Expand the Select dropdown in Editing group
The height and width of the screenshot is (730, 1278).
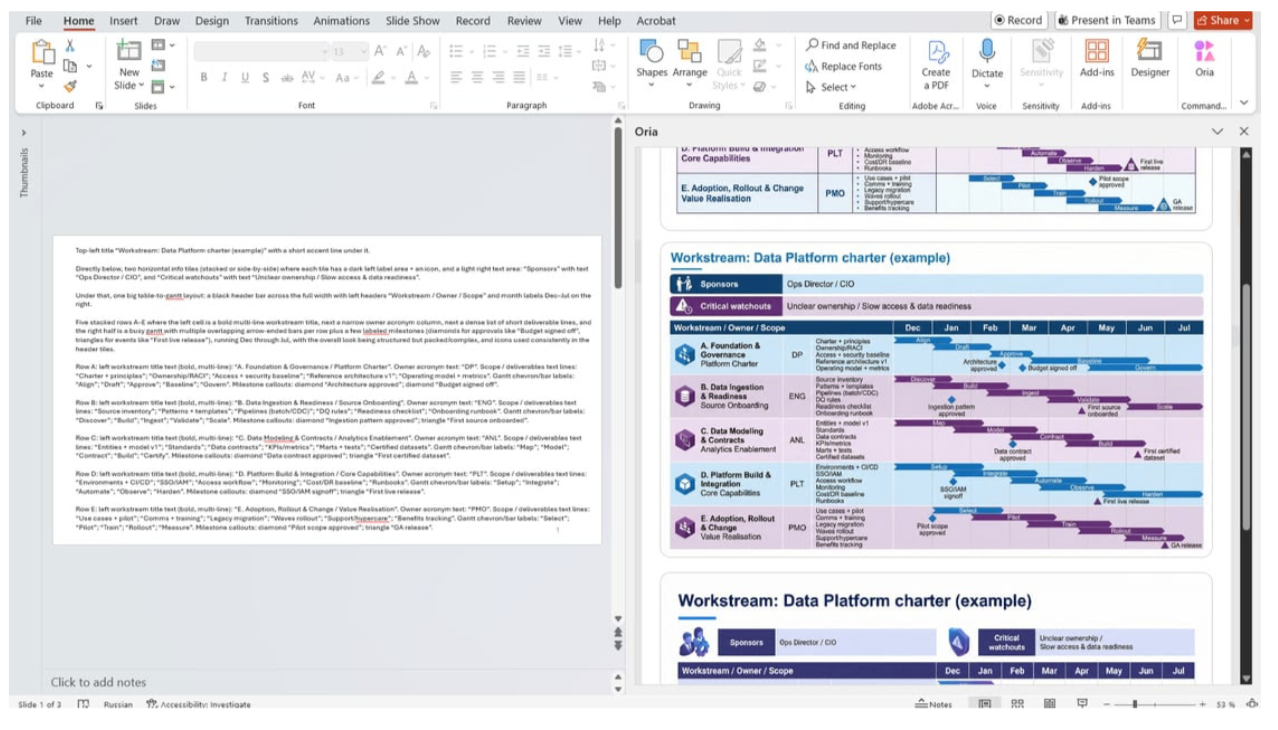pyautogui.click(x=831, y=87)
